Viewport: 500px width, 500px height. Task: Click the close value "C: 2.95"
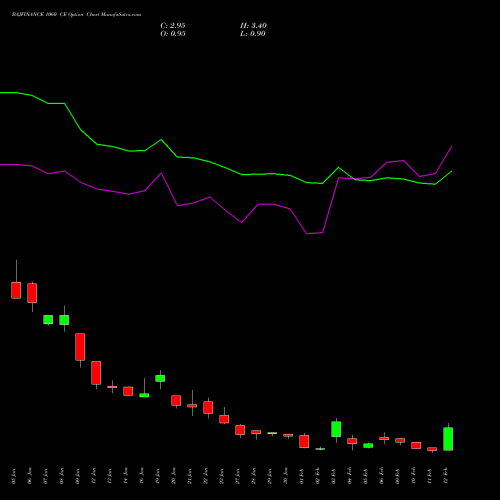pyautogui.click(x=173, y=26)
